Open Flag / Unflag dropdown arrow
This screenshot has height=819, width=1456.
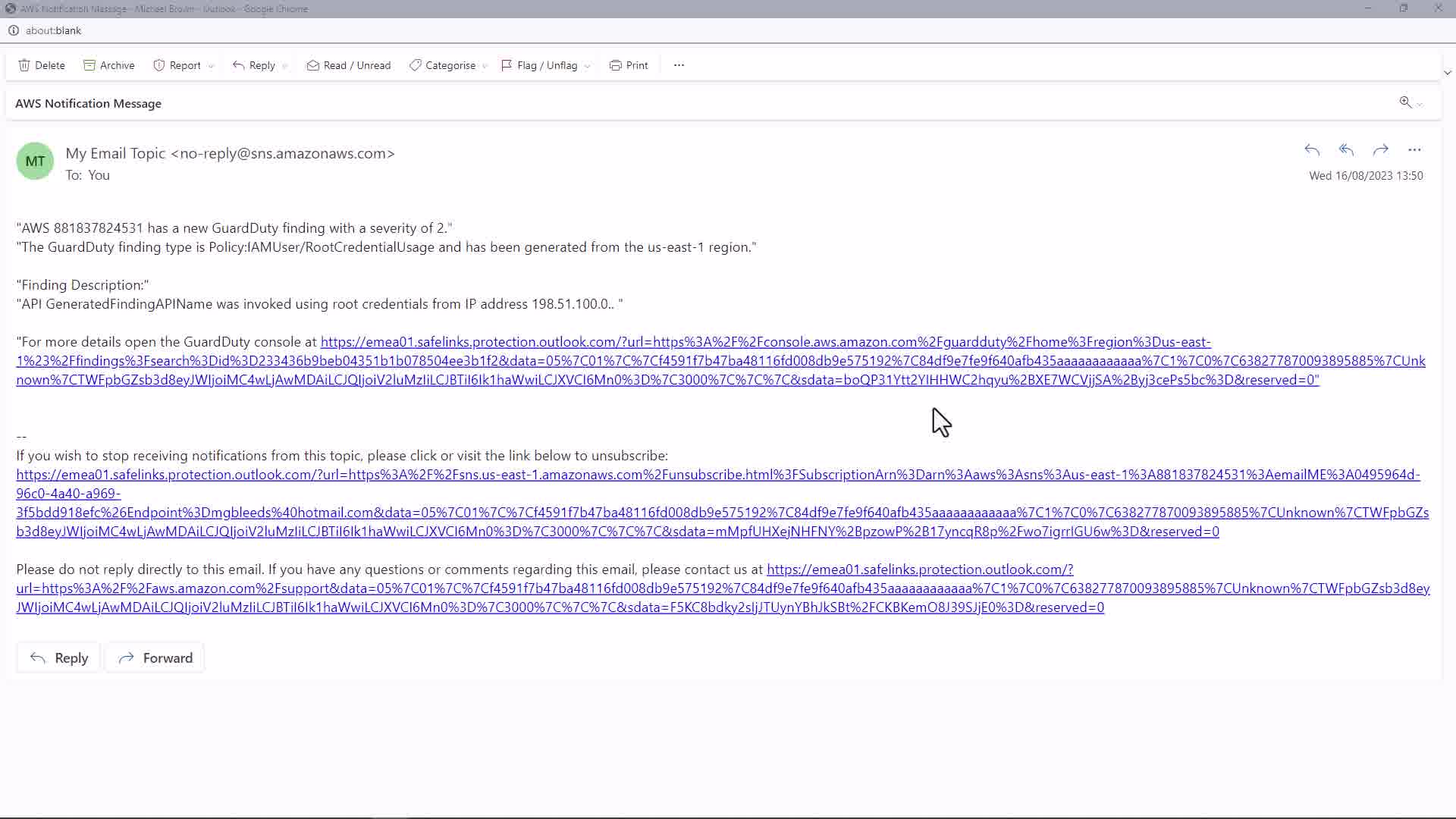(587, 66)
